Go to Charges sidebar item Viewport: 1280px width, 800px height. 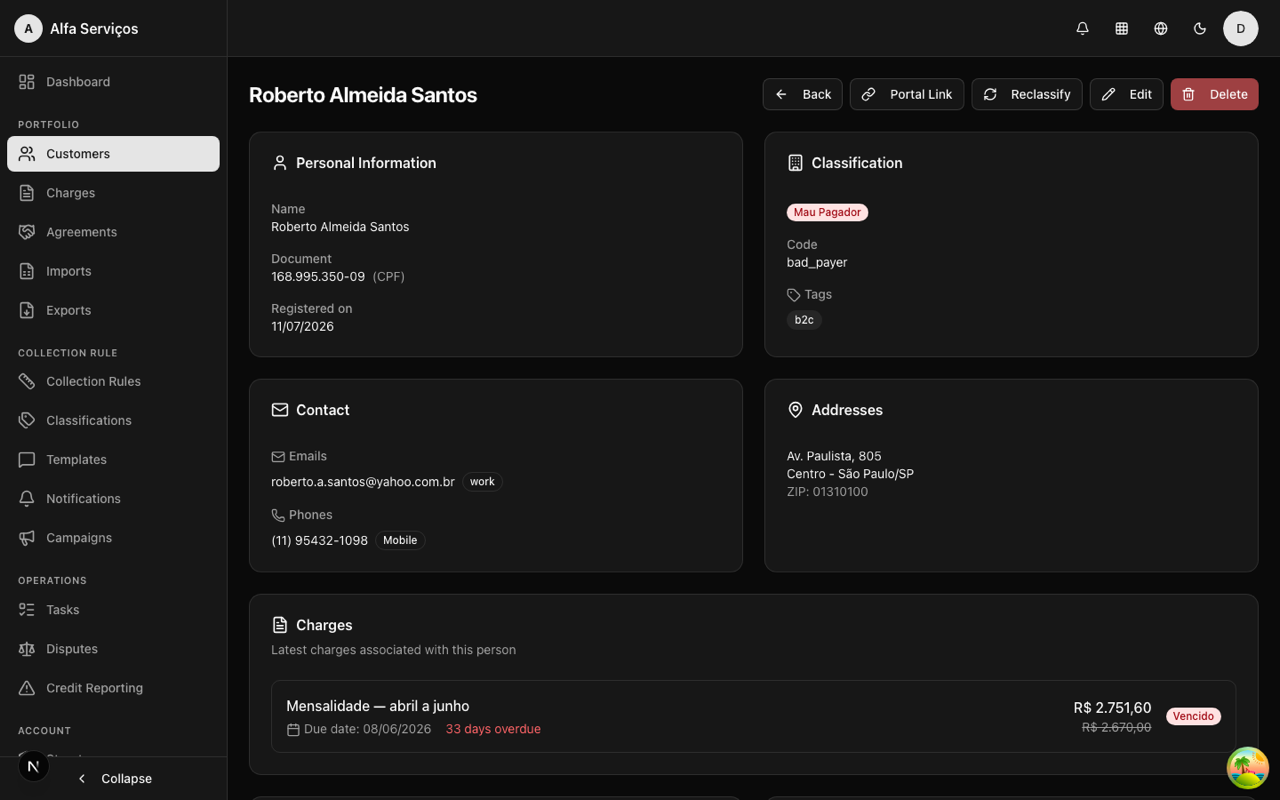pyautogui.click(x=113, y=193)
